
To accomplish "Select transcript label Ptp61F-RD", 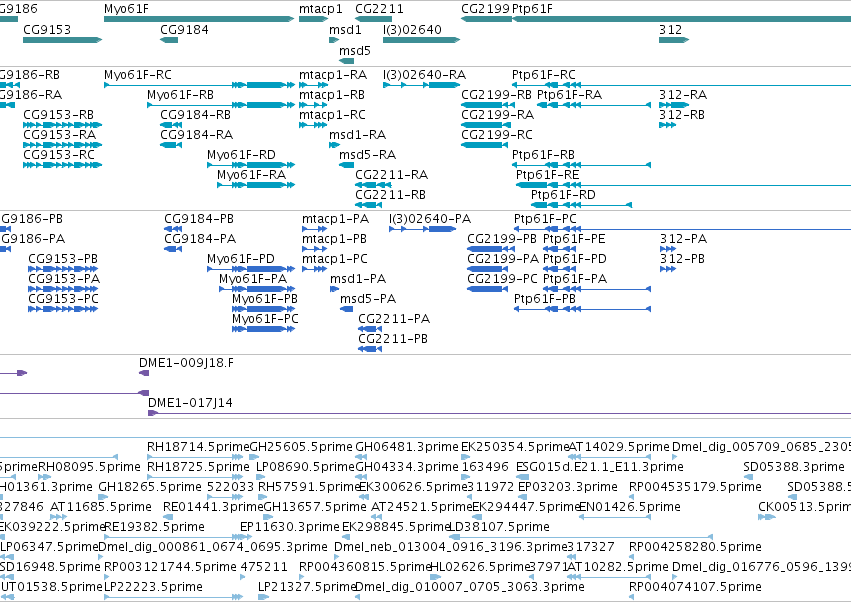I will coord(563,195).
